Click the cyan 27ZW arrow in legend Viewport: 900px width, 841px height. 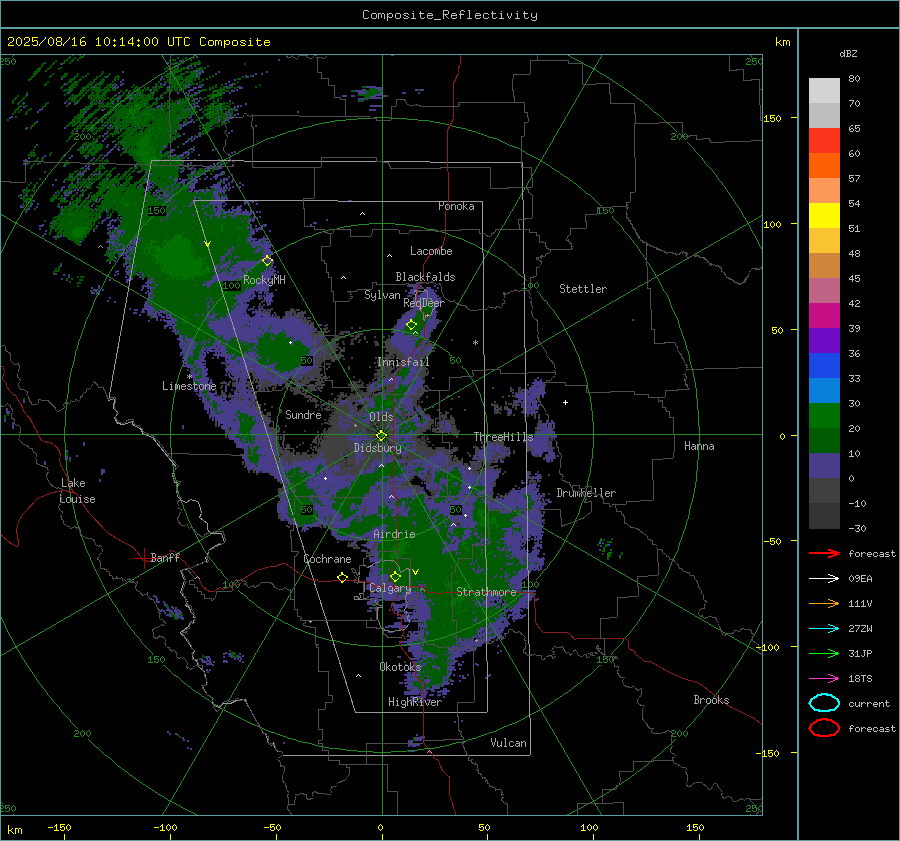[x=824, y=629]
